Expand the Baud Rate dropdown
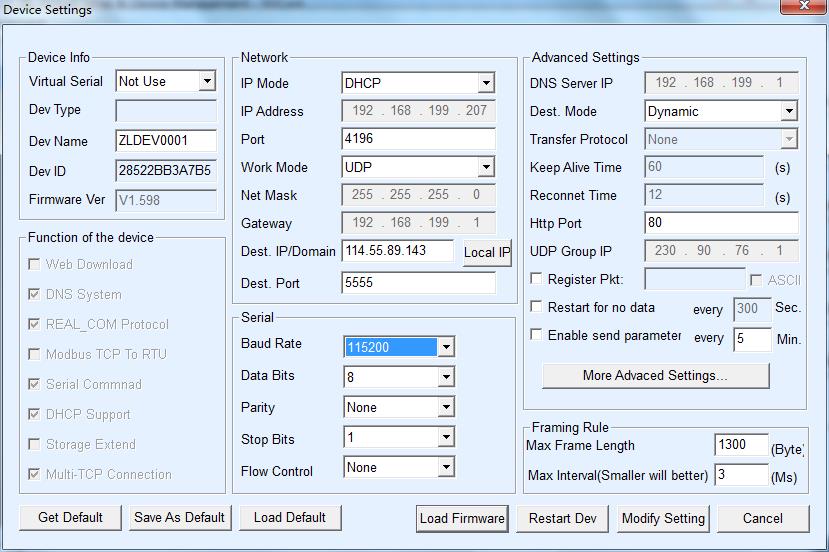Screen dimensions: 829x552 pos(446,347)
